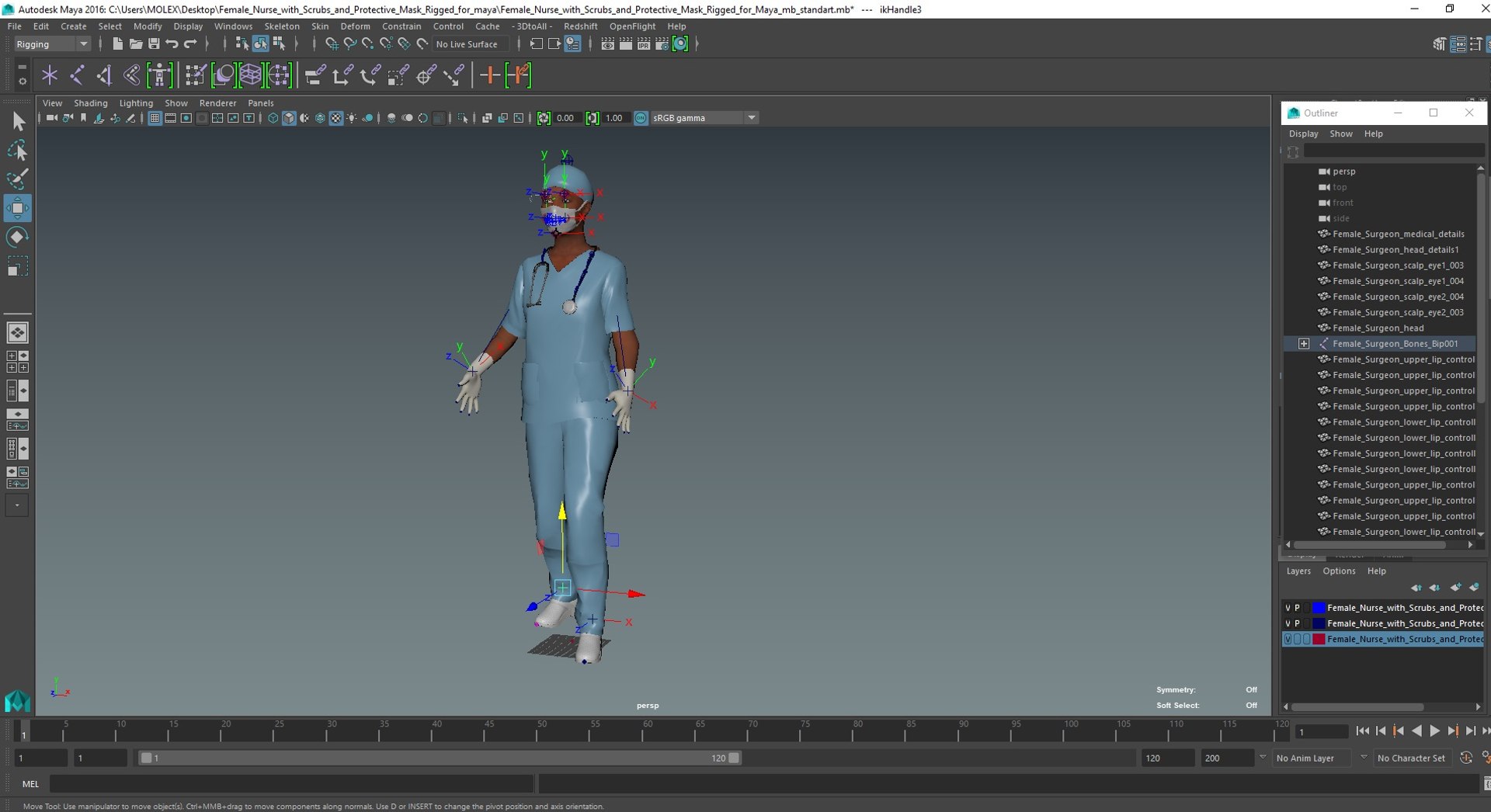Select Female_Surgeon_medical_details in Outliner
The image size is (1491, 812).
point(1399,234)
